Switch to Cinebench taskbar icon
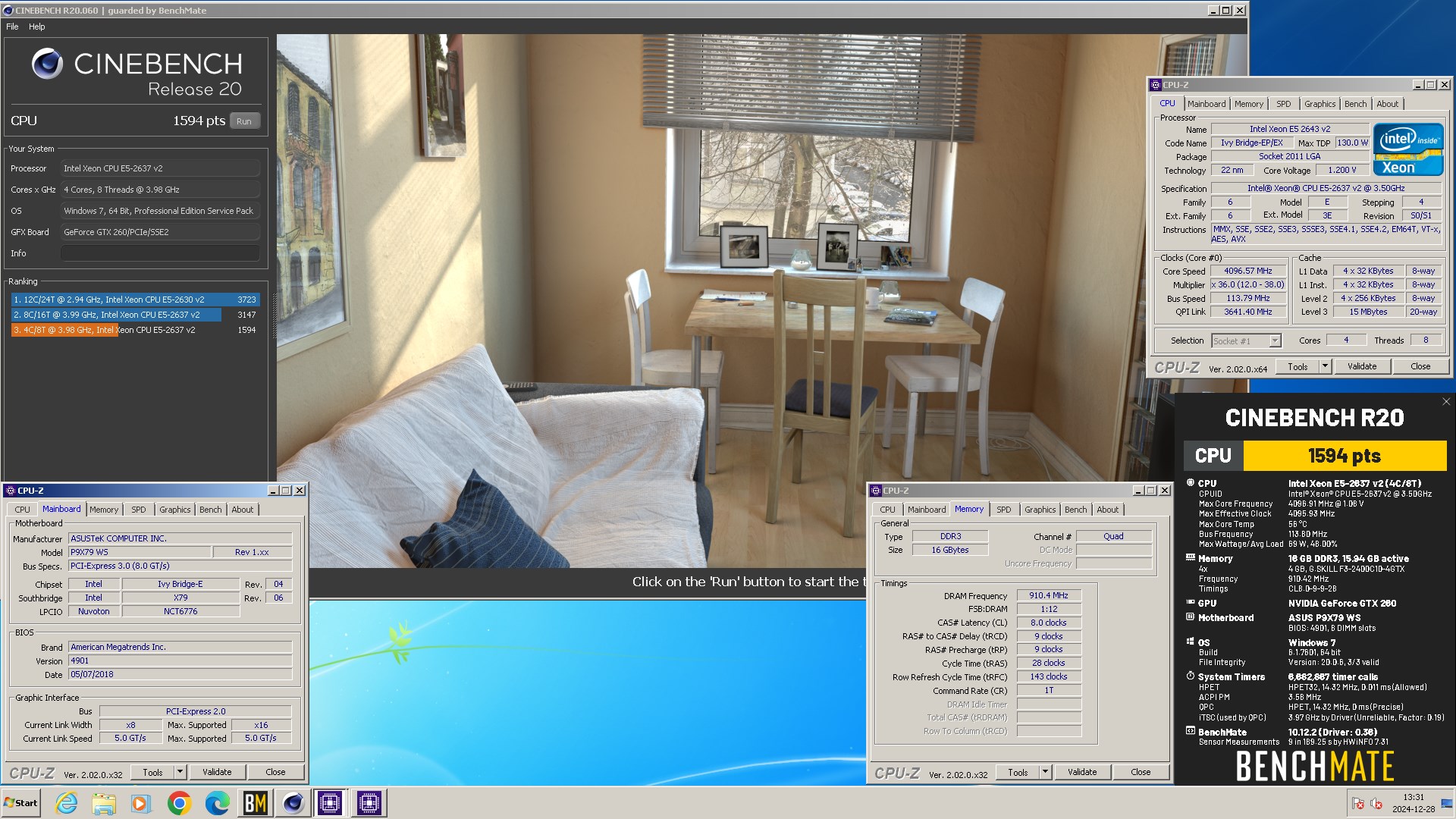Screen dimensions: 1456x819 (293, 803)
